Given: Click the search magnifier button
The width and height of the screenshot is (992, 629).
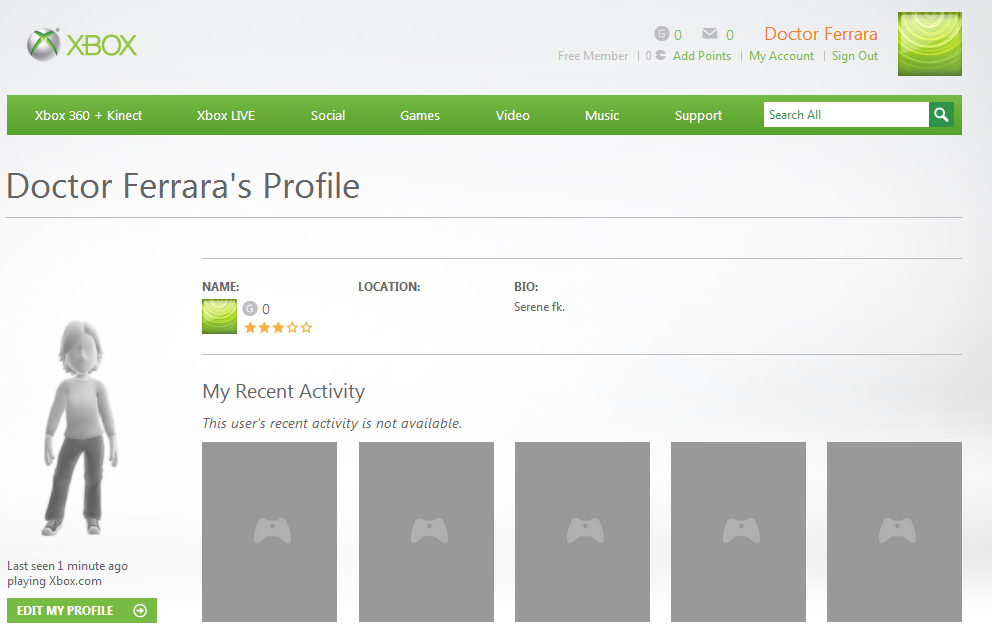Looking at the screenshot, I should pos(941,115).
